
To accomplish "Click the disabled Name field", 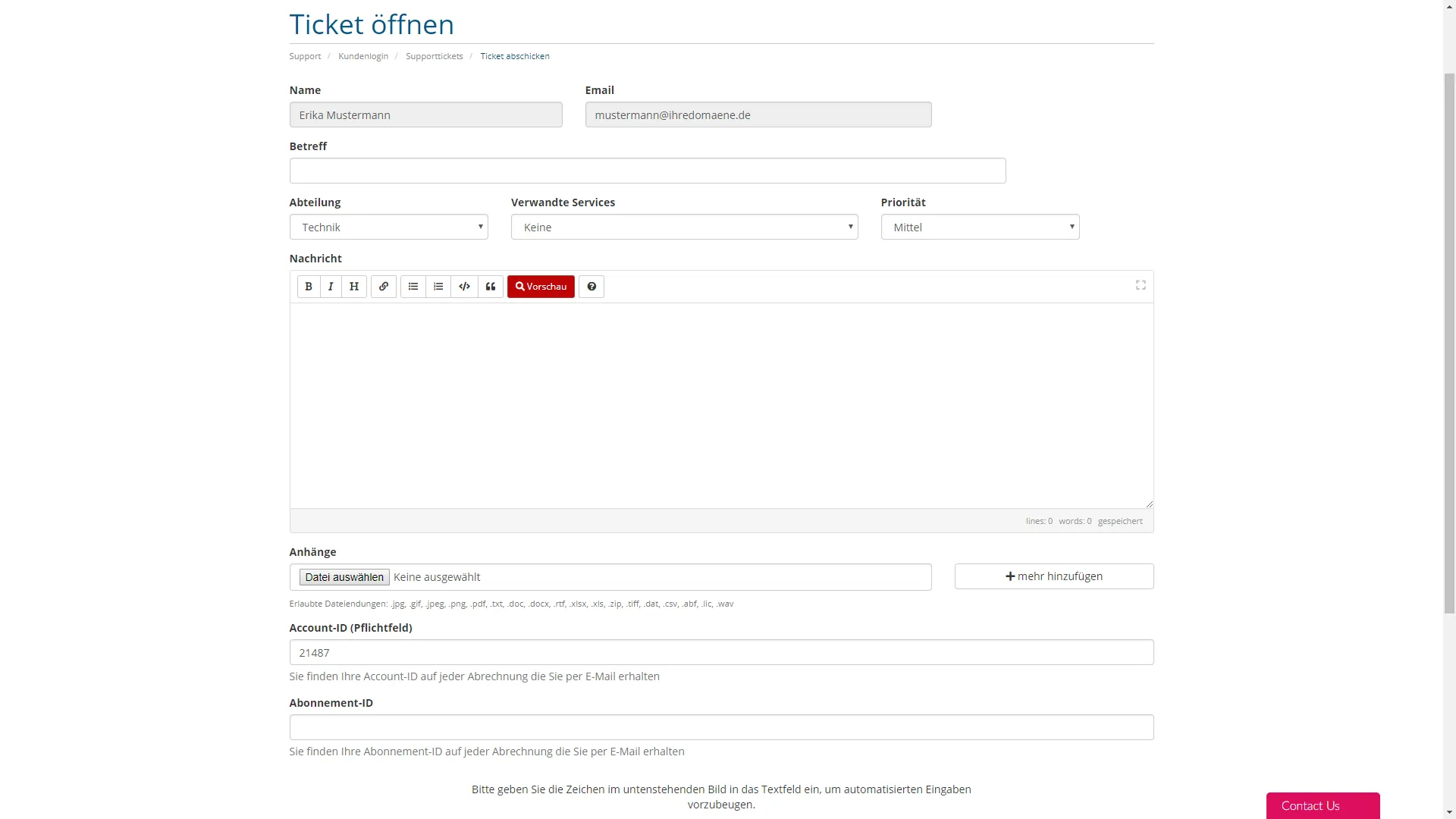I will point(426,115).
